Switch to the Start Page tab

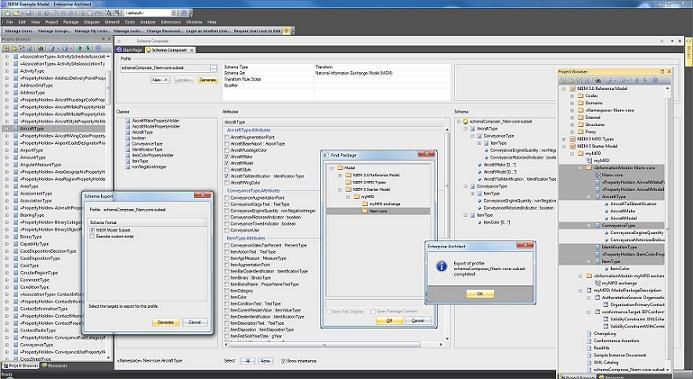click(x=129, y=50)
